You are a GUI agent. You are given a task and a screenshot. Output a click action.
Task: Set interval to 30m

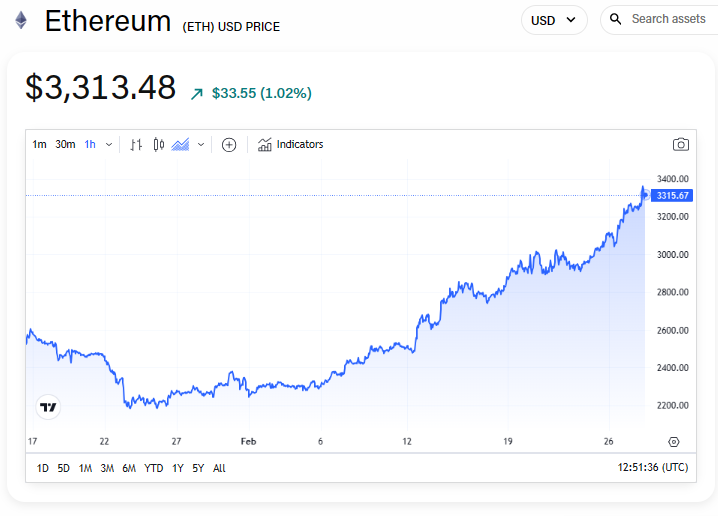(65, 145)
